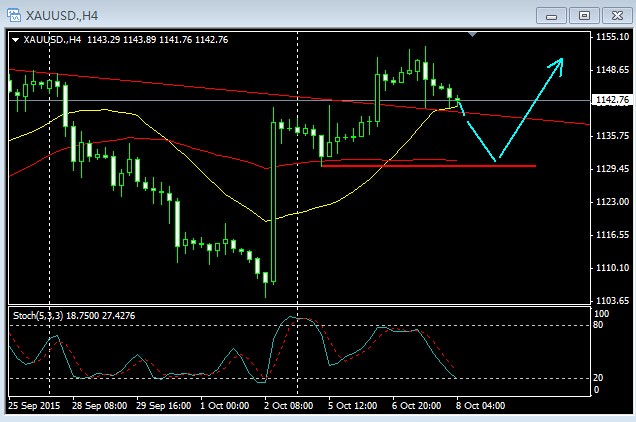Image resolution: width=636 pixels, height=422 pixels.
Task: Click the chart shift marker triangle at top
Action: 472,34
